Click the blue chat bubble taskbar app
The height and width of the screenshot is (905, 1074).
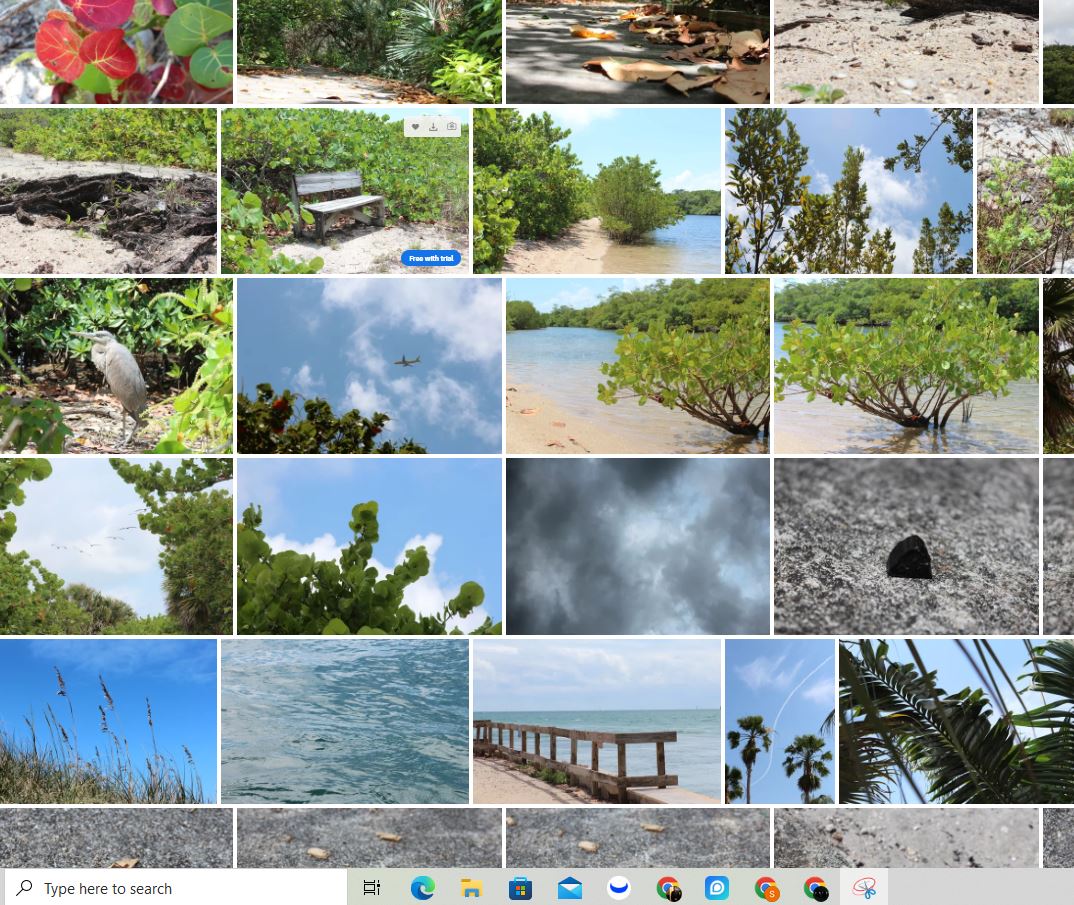coord(717,888)
